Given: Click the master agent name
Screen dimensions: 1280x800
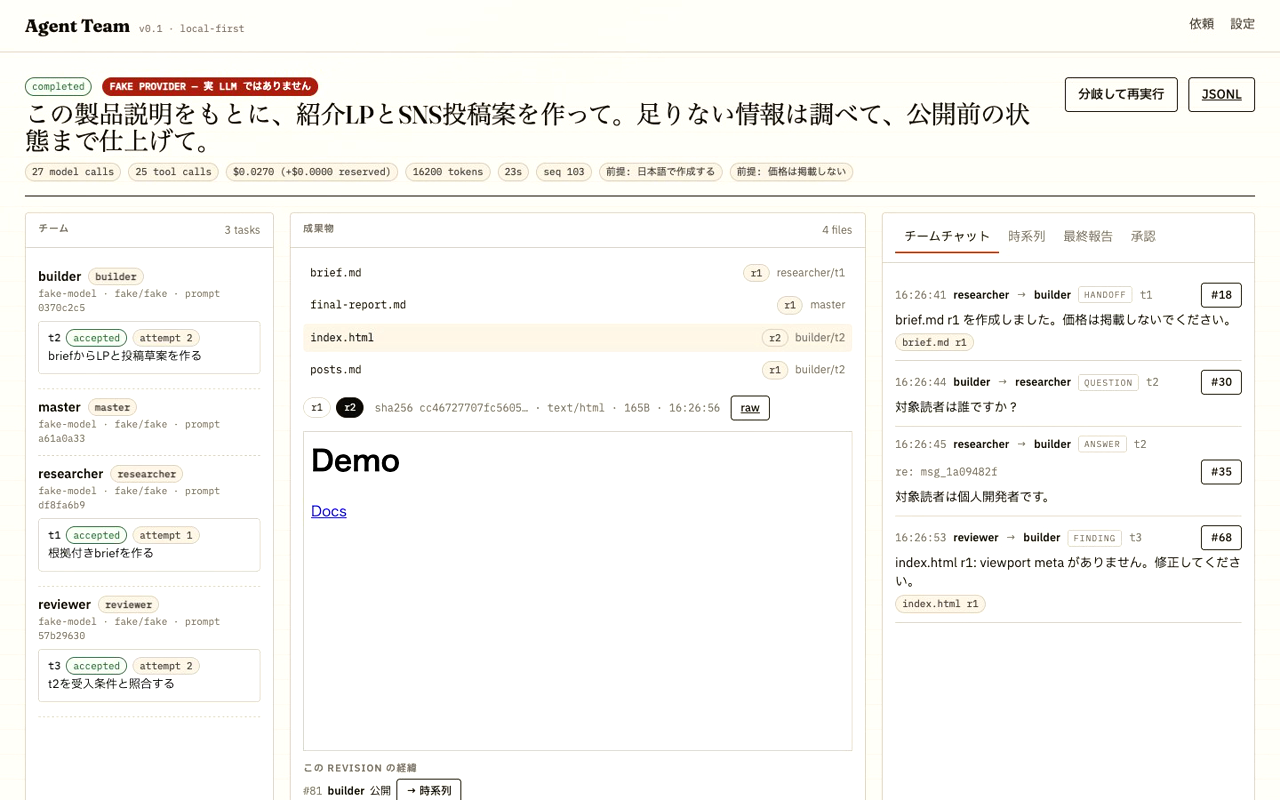Looking at the screenshot, I should (59, 407).
